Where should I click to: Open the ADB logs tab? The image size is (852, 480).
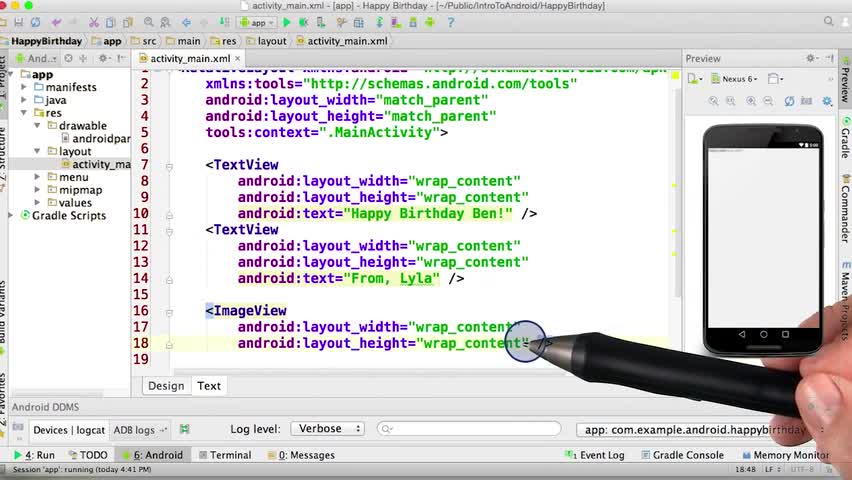139,430
